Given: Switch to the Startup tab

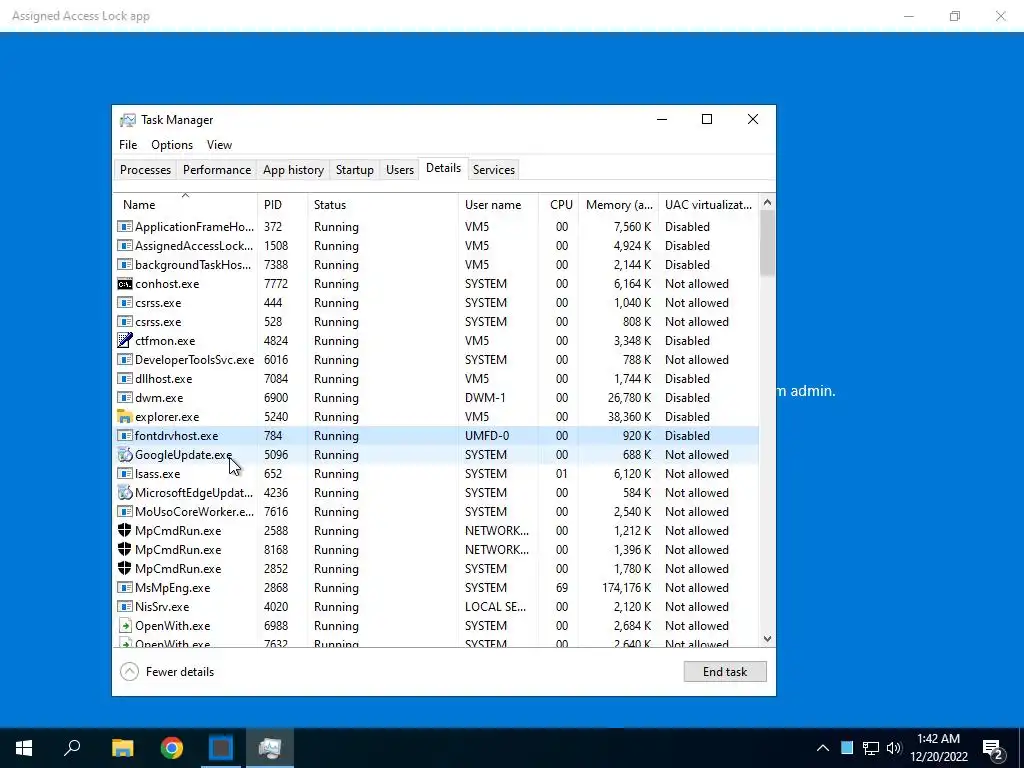Looking at the screenshot, I should [x=355, y=170].
